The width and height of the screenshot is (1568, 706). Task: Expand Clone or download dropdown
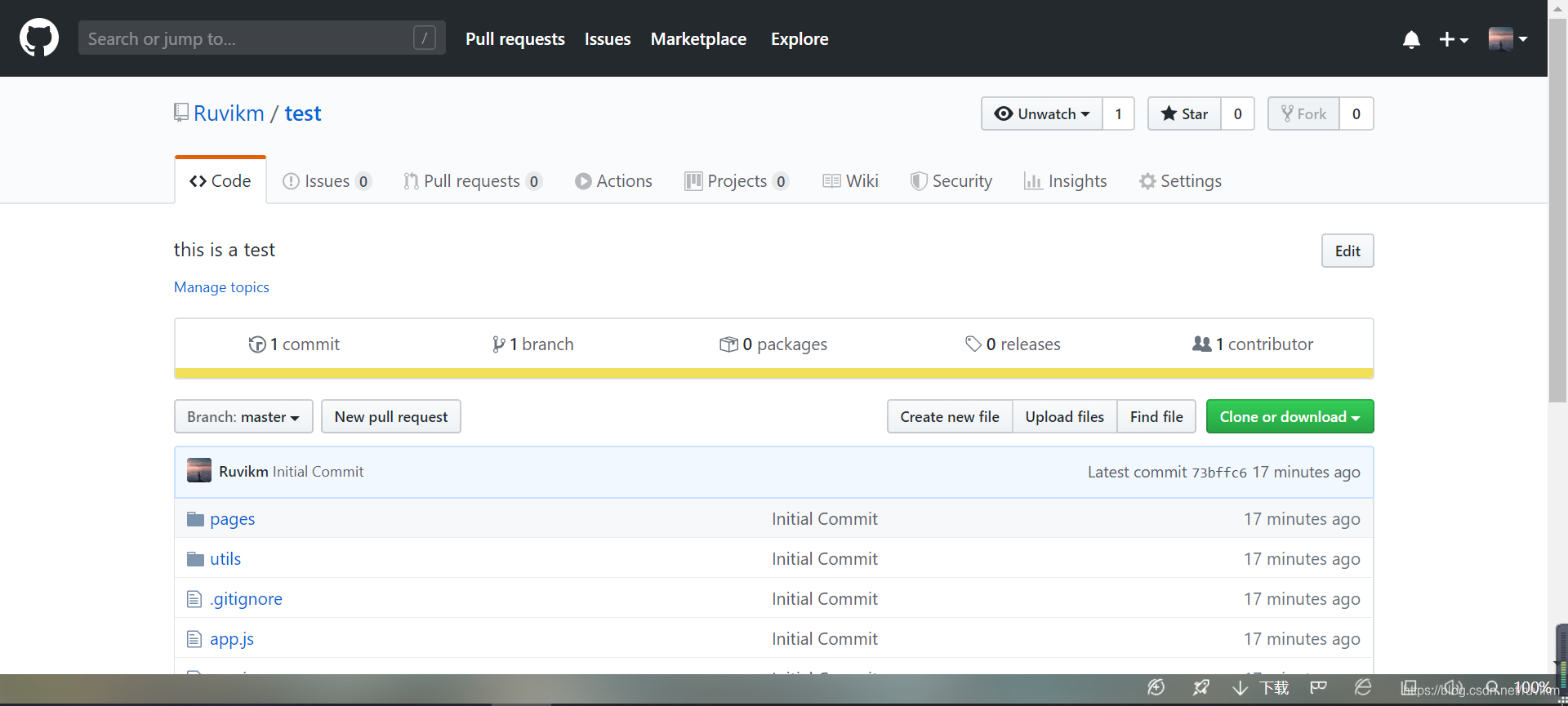(1290, 416)
